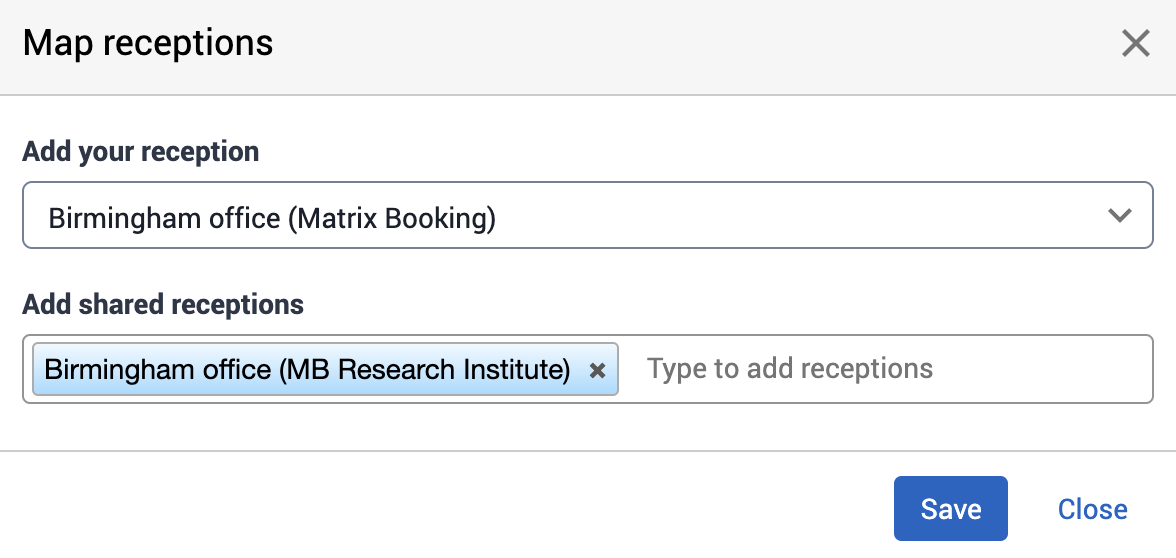Click the Add your reception label
1176x558 pixels.
[x=141, y=152]
